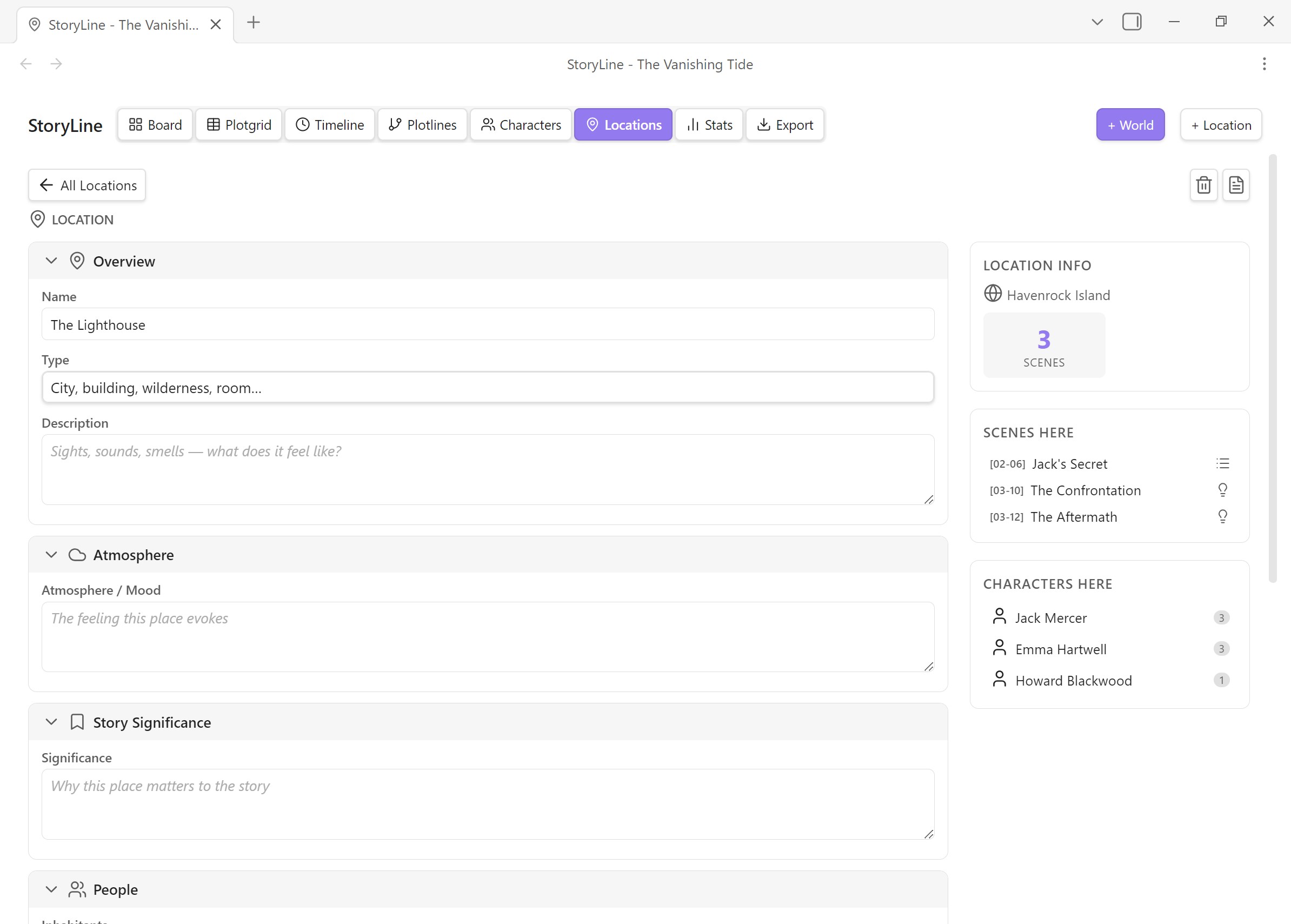The image size is (1291, 924).
Task: Toggle the side panel icon in title bar
Action: coord(1131,22)
